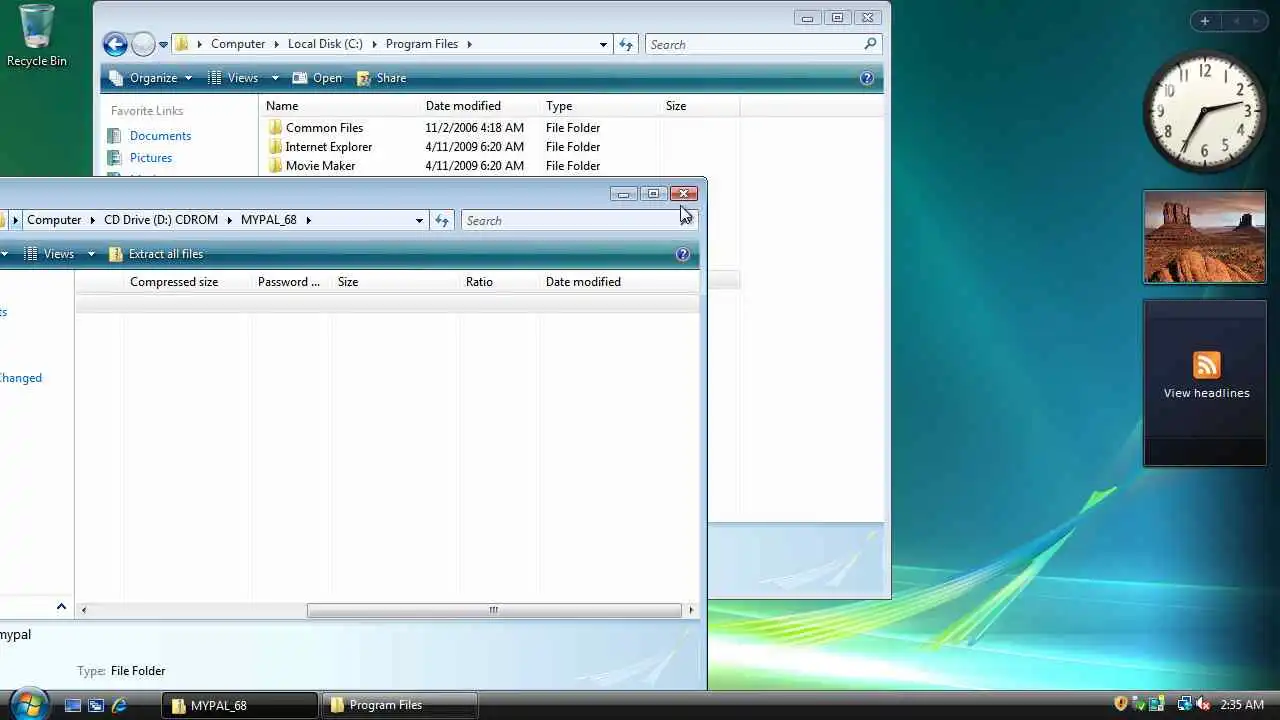This screenshot has height=720, width=1280.
Task: Click the Internet Explorer folder icon
Action: point(275,147)
